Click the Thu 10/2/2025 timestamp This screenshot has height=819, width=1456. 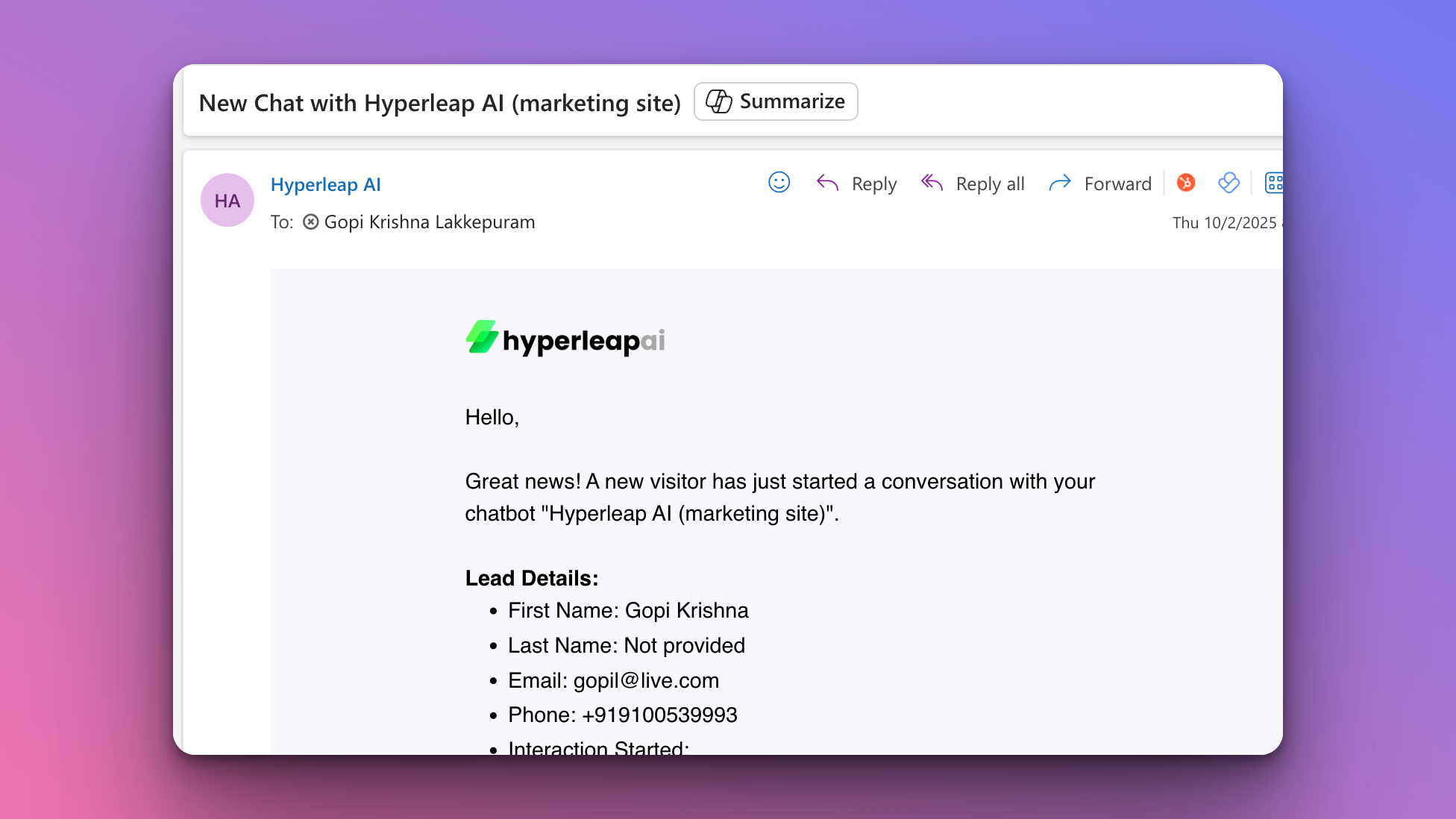click(x=1224, y=223)
